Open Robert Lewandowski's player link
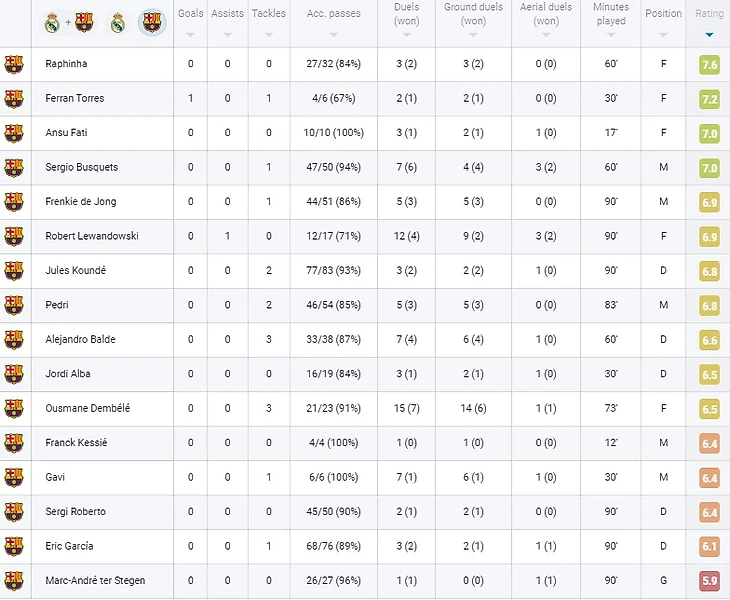 pos(92,236)
